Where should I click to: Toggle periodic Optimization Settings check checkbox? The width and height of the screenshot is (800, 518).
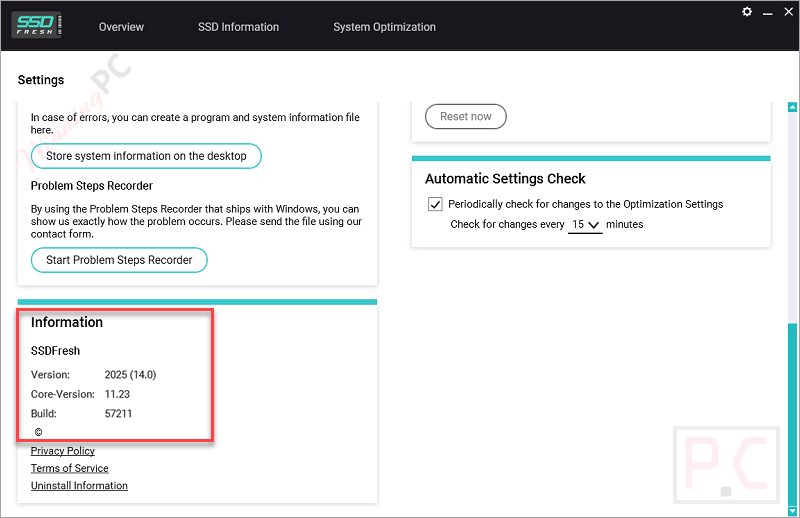[435, 204]
